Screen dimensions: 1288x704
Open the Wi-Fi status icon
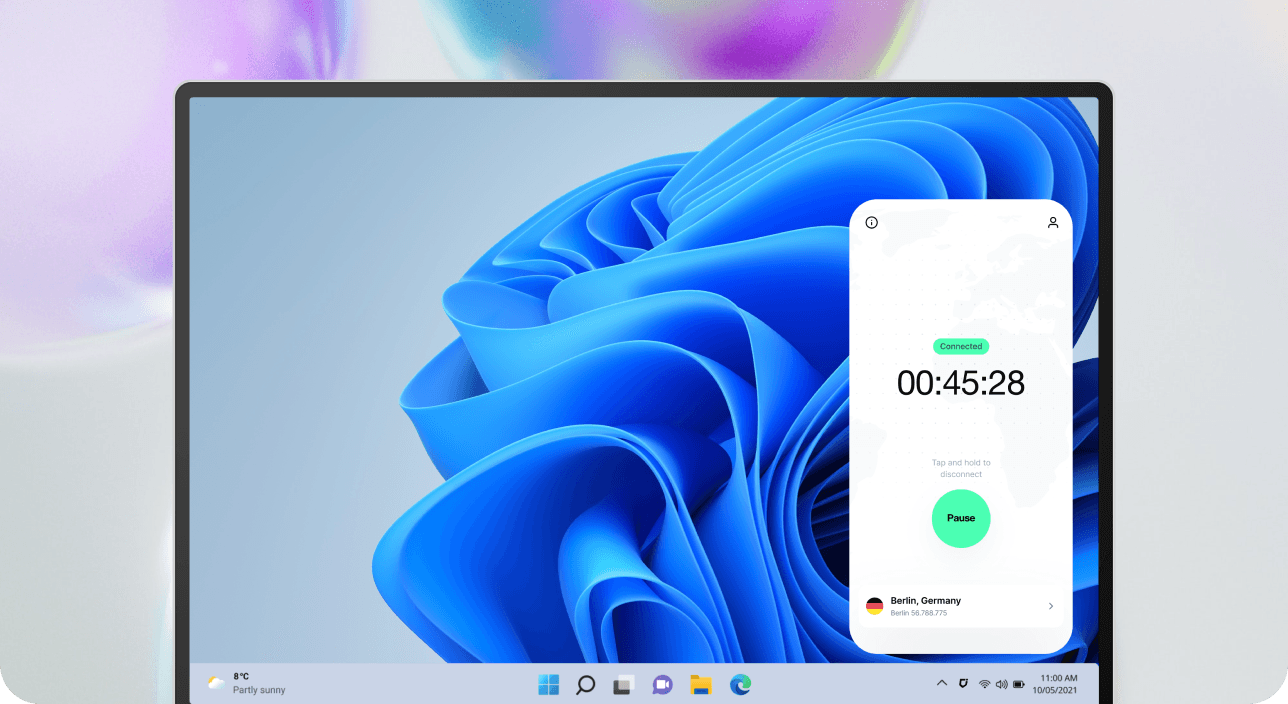[985, 684]
